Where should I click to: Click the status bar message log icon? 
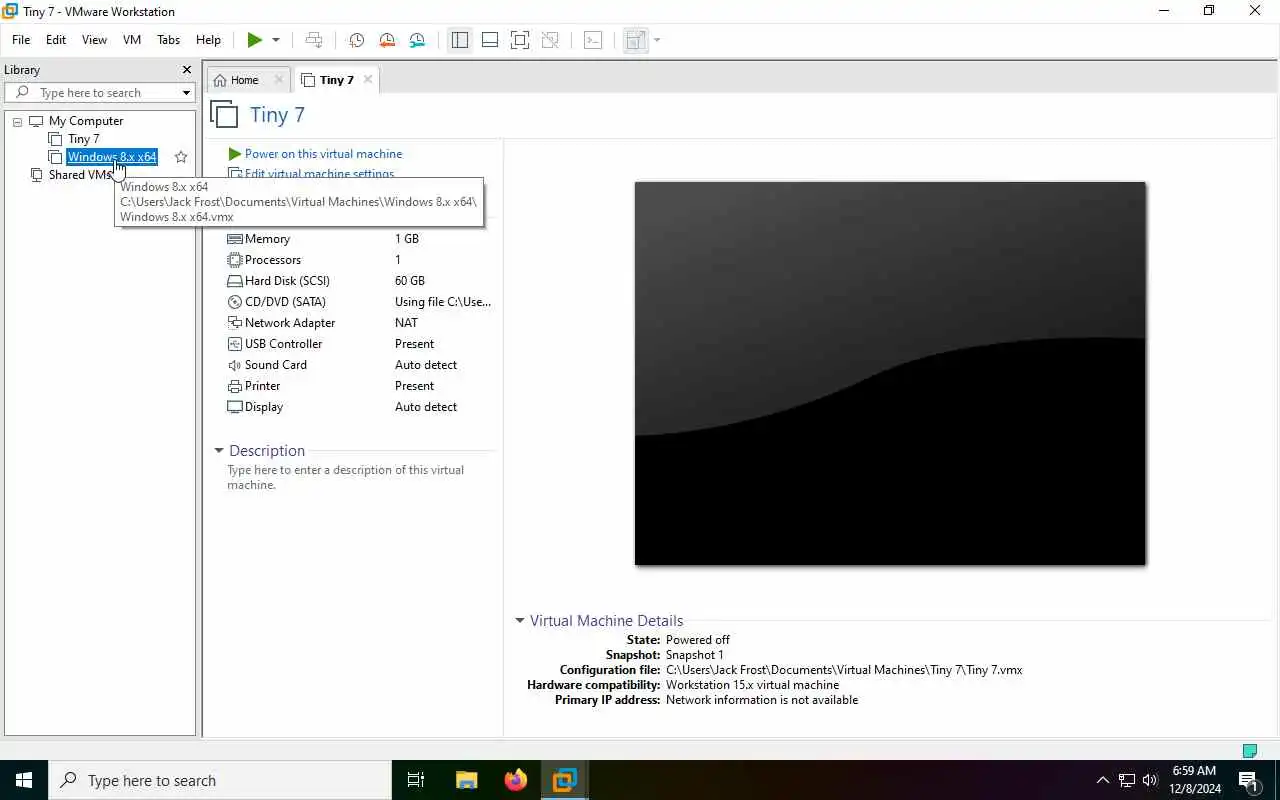[1249, 751]
